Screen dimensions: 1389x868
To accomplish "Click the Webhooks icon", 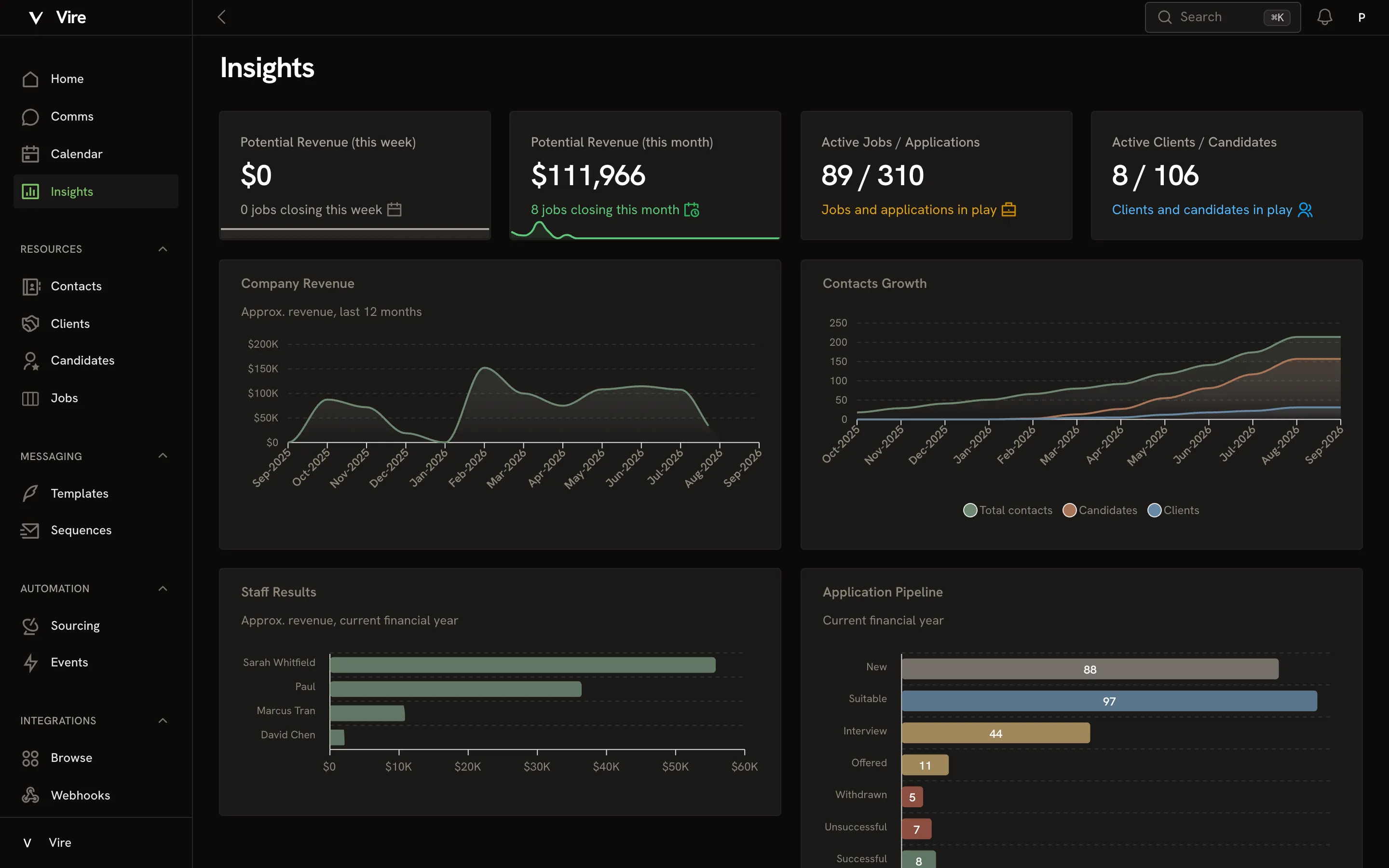I will pyautogui.click(x=30, y=795).
